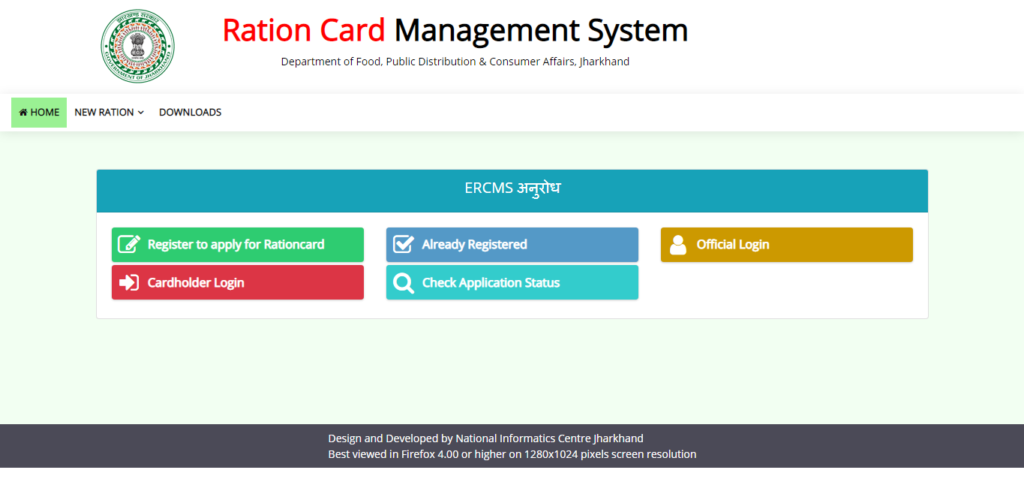Click the Jharkhand government emblem logo
This screenshot has height=482, width=1024.
pos(137,46)
